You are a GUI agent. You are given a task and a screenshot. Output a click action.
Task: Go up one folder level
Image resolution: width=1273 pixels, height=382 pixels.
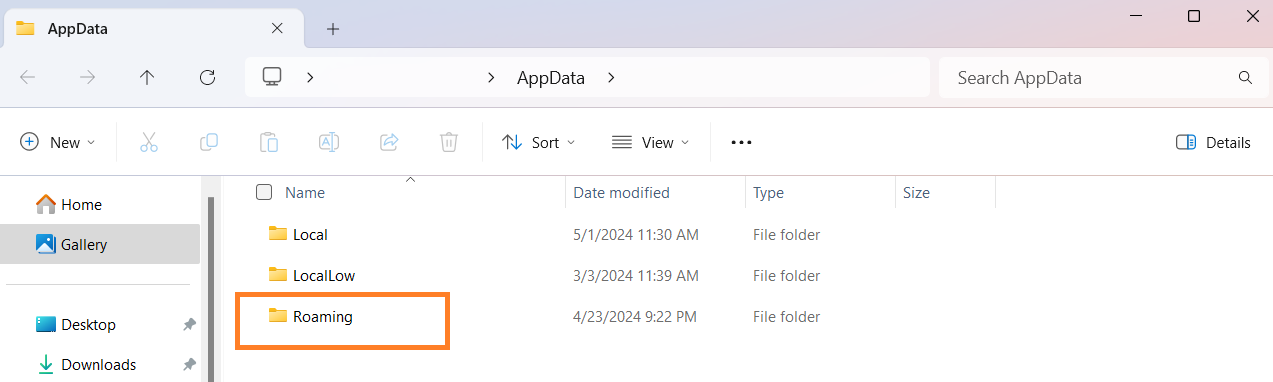pos(147,77)
